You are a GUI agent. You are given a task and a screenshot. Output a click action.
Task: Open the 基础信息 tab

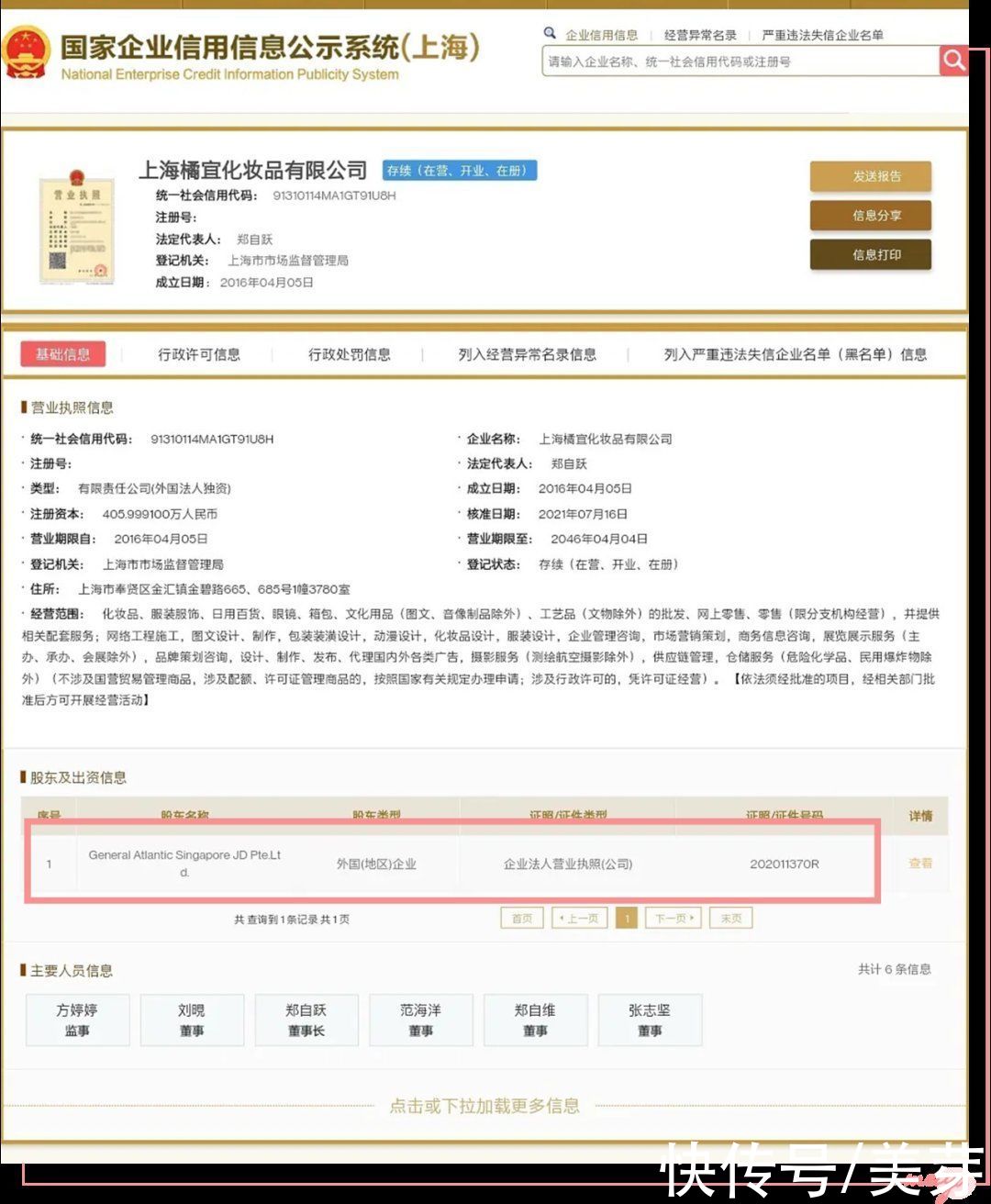point(62,354)
